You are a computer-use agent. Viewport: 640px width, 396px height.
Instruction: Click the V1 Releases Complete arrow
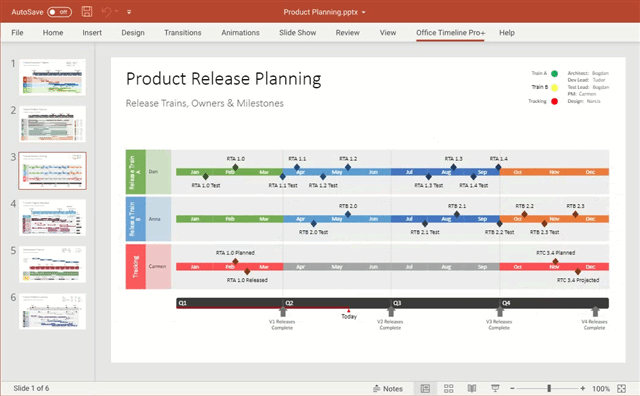click(282, 311)
